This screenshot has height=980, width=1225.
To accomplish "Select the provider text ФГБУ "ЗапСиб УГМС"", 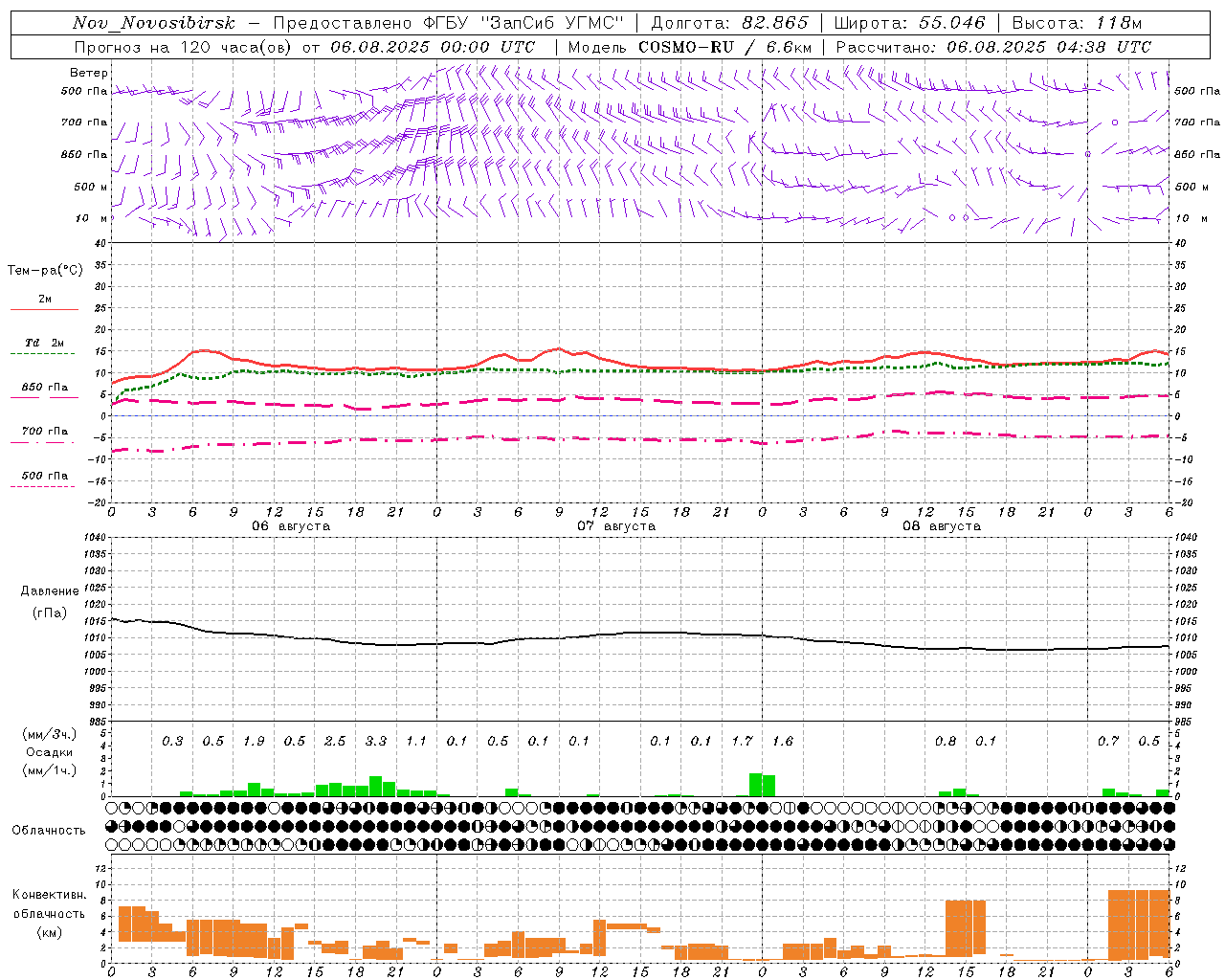I will [x=523, y=23].
